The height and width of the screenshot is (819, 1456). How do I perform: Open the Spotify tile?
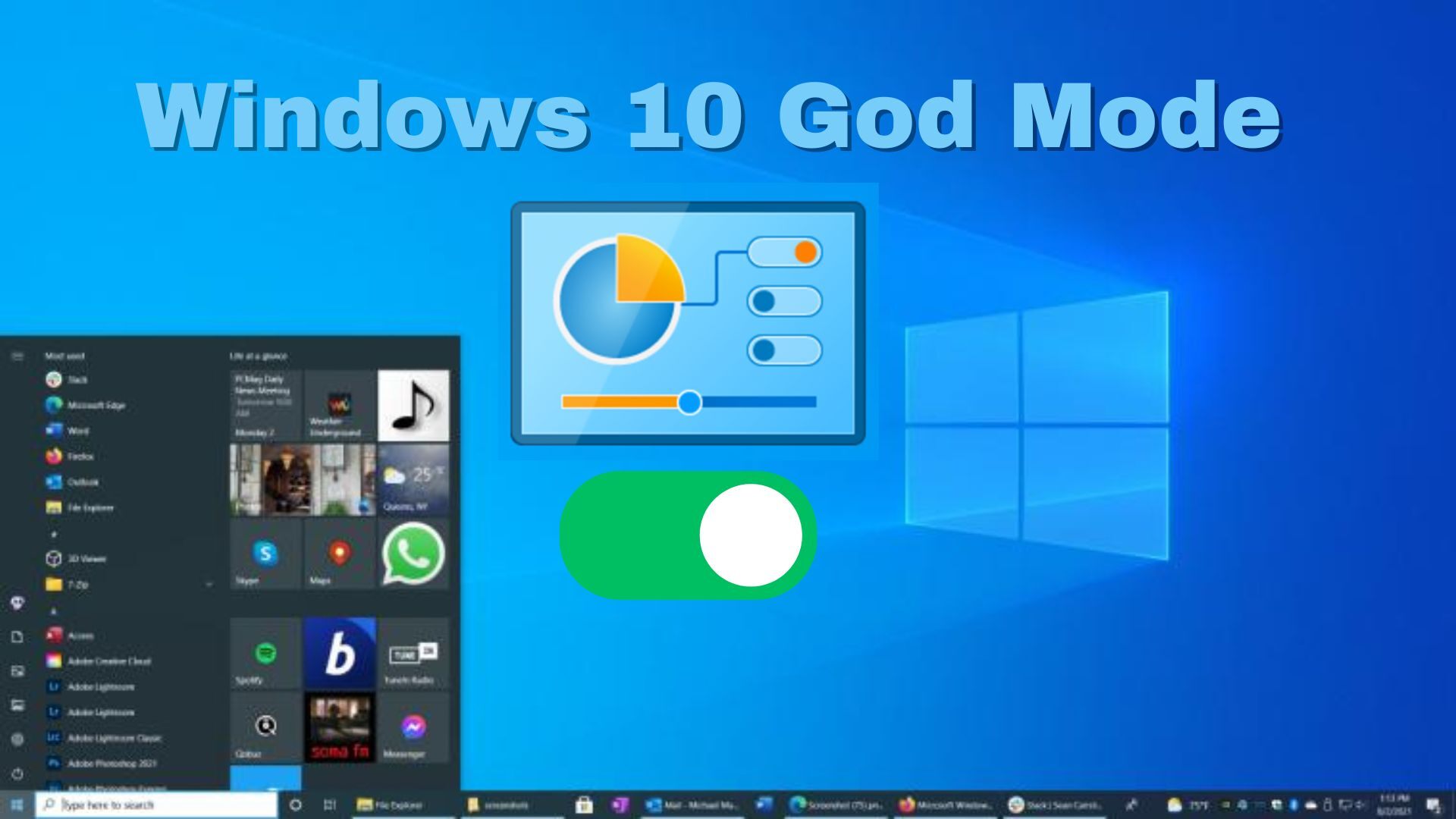[265, 653]
